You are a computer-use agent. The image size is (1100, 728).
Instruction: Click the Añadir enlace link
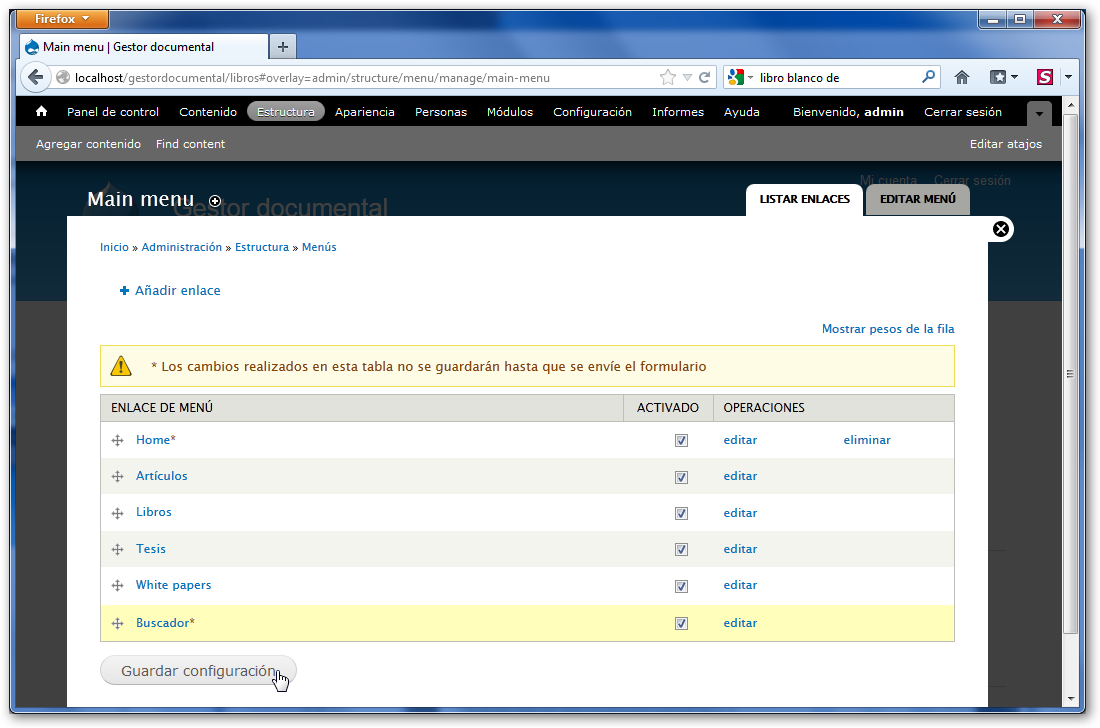pos(177,291)
